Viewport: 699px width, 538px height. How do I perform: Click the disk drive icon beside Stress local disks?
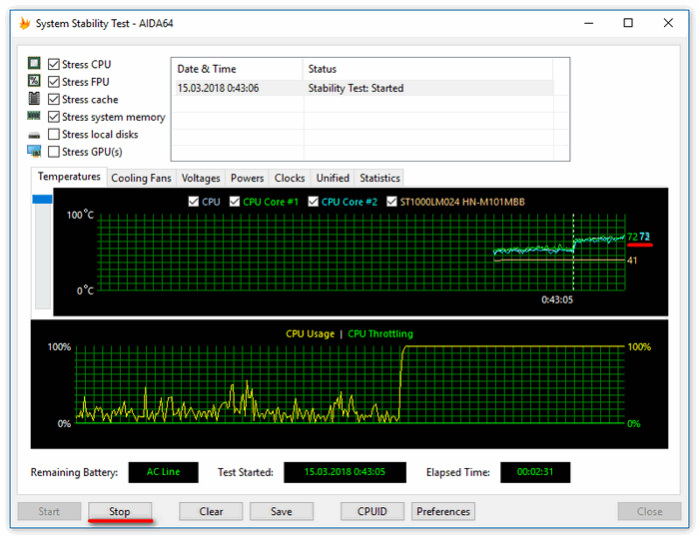(34, 135)
